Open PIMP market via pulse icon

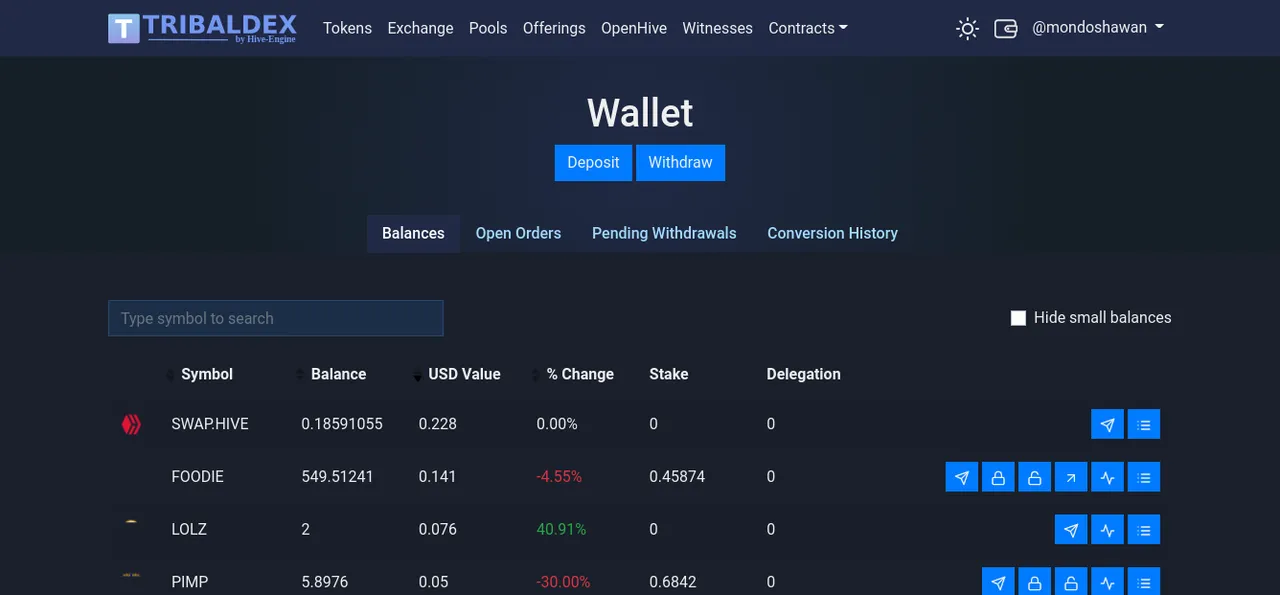pos(1107,581)
